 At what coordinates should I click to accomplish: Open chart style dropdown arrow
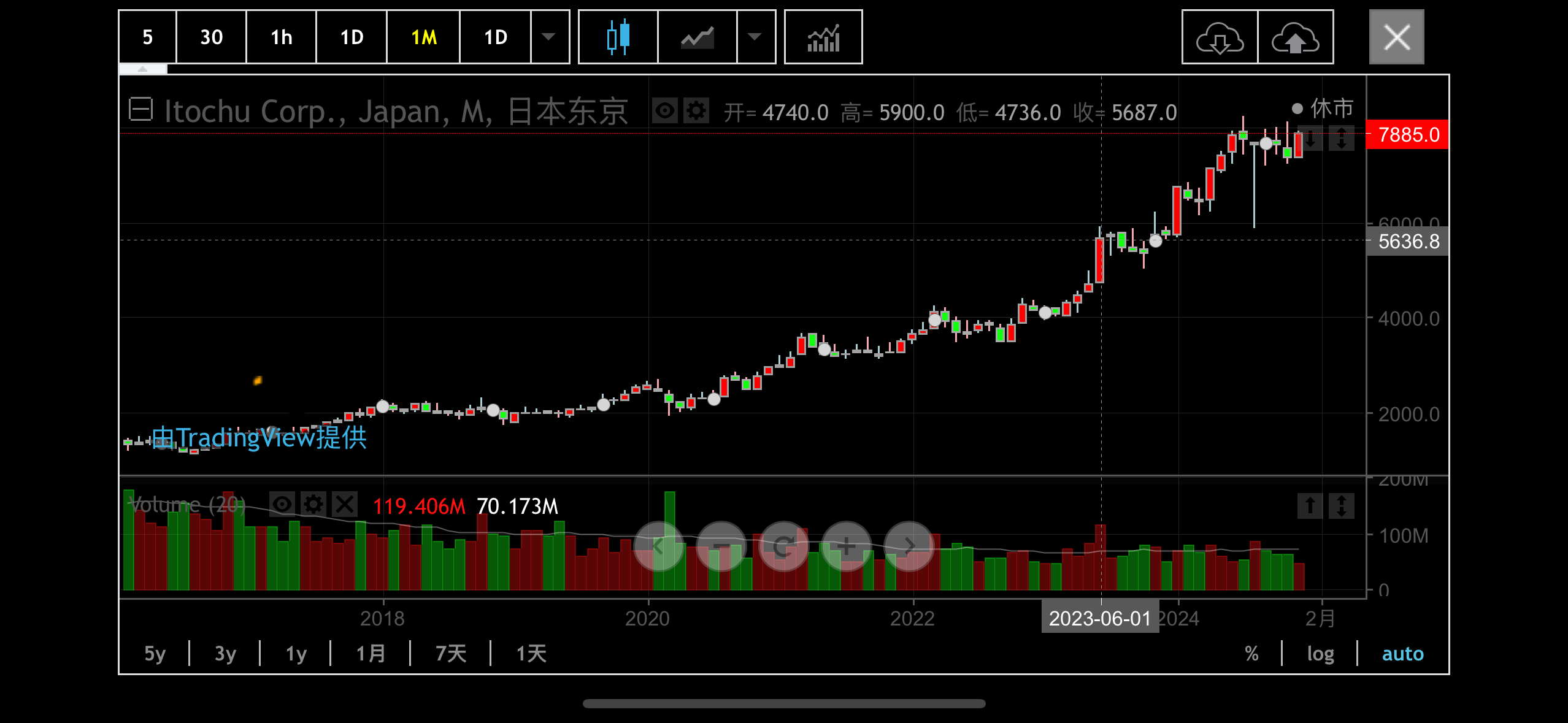pyautogui.click(x=755, y=37)
